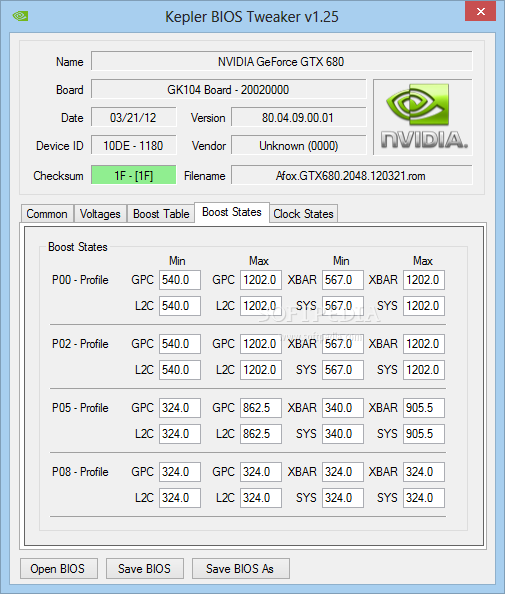The image size is (505, 594).
Task: Edit P08 profile GPC Max value
Action: [x=261, y=472]
